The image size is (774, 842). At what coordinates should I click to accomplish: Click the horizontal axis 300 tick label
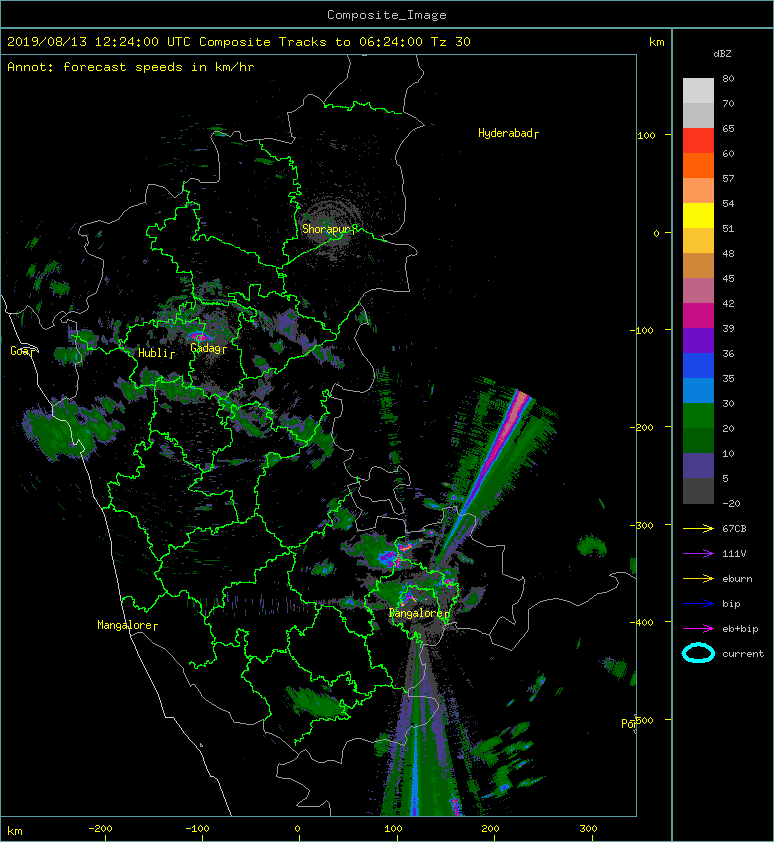pos(588,829)
